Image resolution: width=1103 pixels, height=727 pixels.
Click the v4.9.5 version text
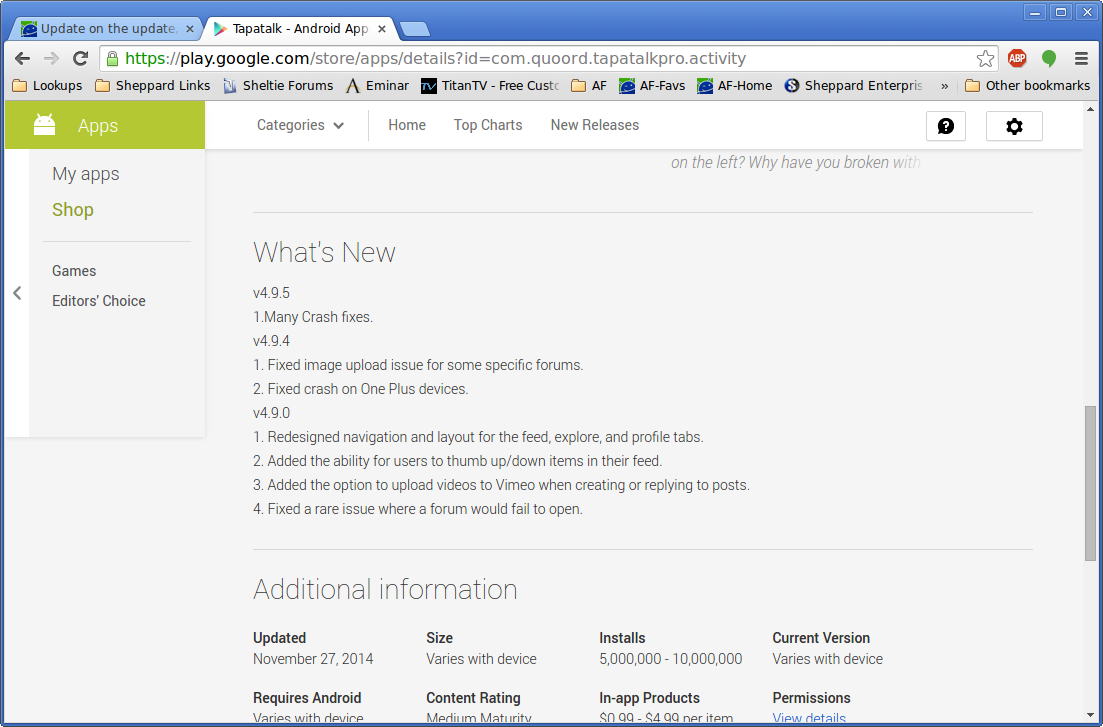[x=272, y=293]
